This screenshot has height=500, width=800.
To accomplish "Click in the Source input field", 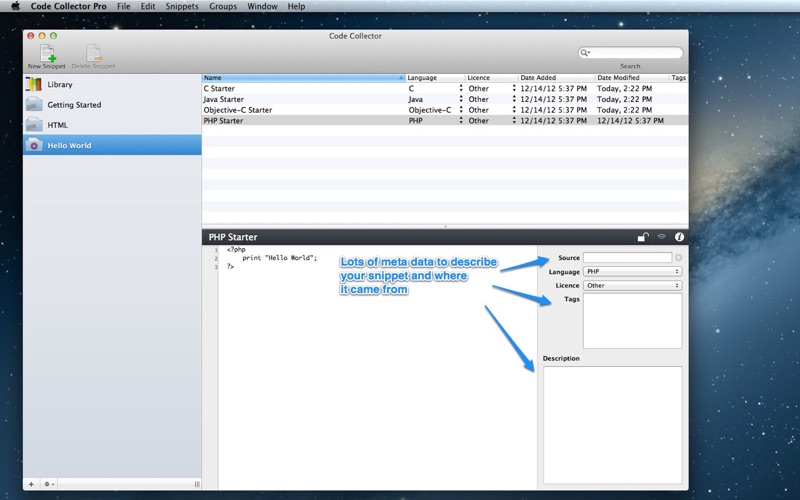I will 628,258.
